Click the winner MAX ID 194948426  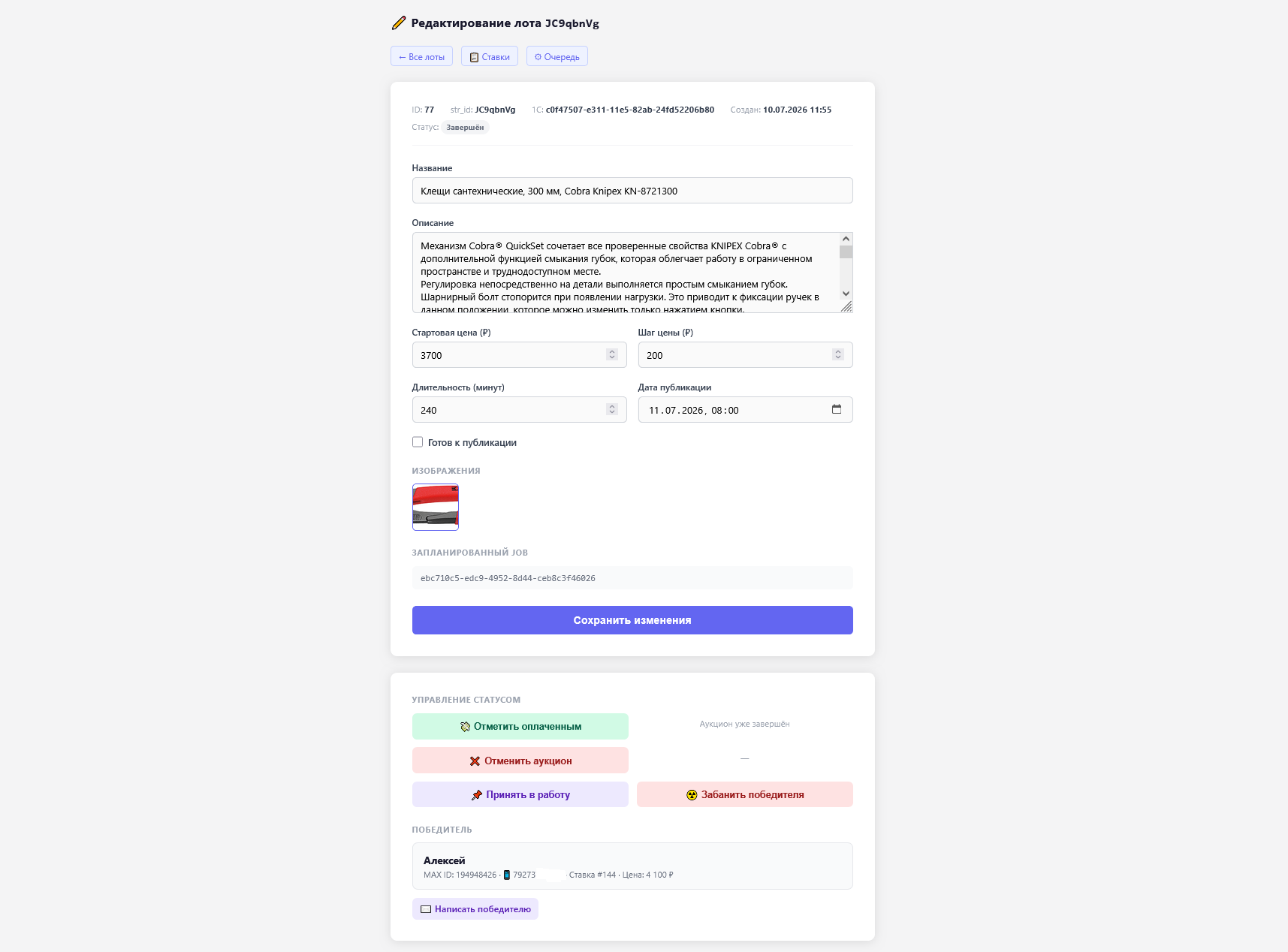point(460,875)
